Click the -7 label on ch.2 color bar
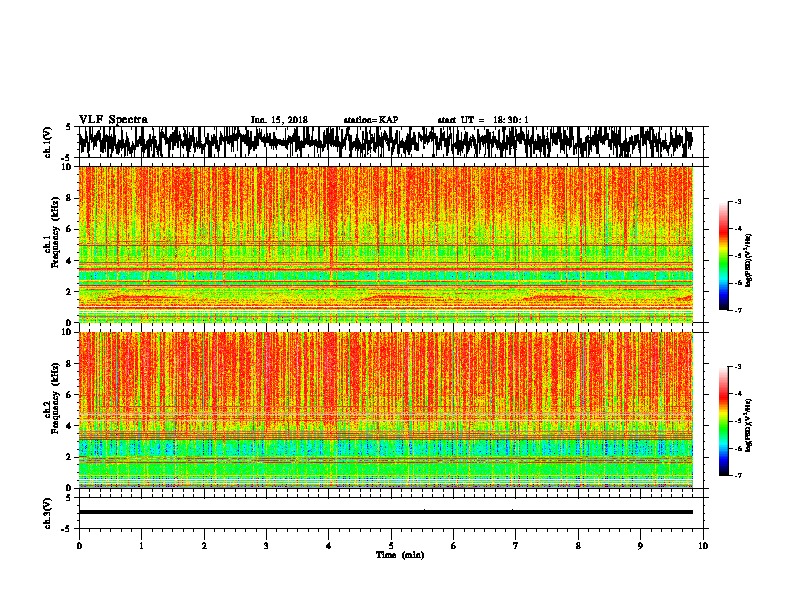 [737, 475]
